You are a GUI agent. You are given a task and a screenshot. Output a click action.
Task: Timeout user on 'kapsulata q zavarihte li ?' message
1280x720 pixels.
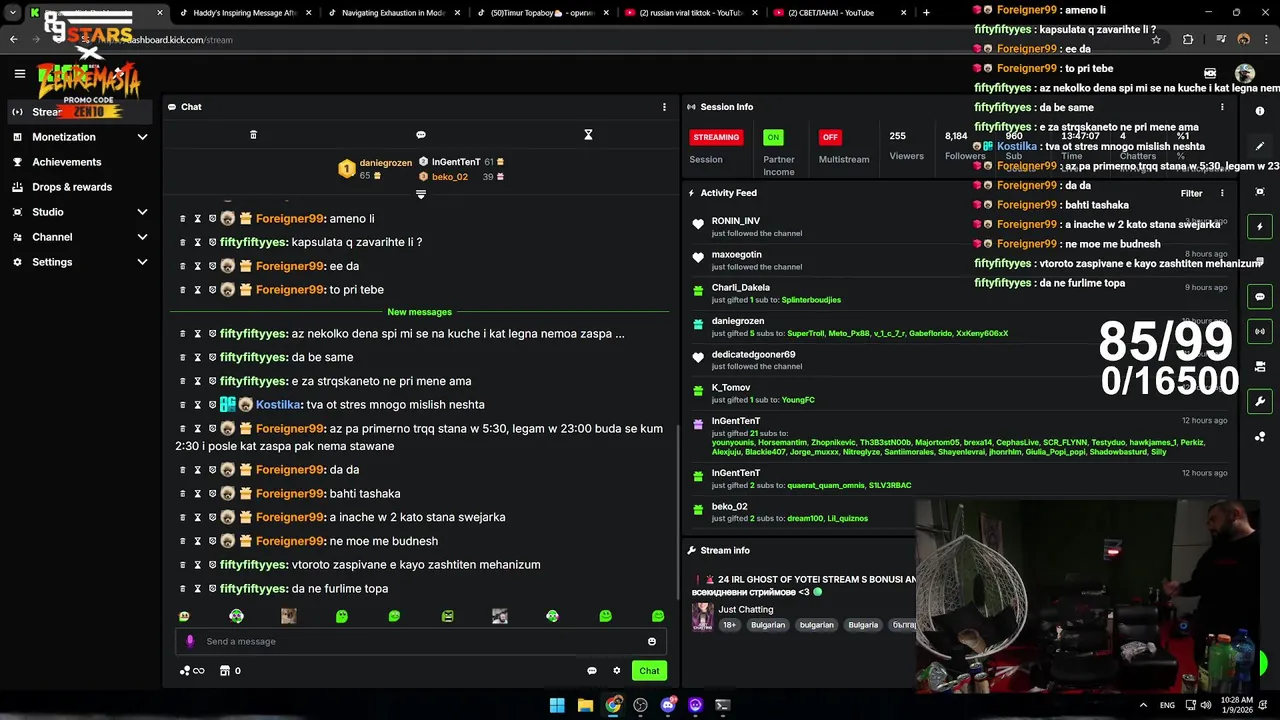[197, 242]
